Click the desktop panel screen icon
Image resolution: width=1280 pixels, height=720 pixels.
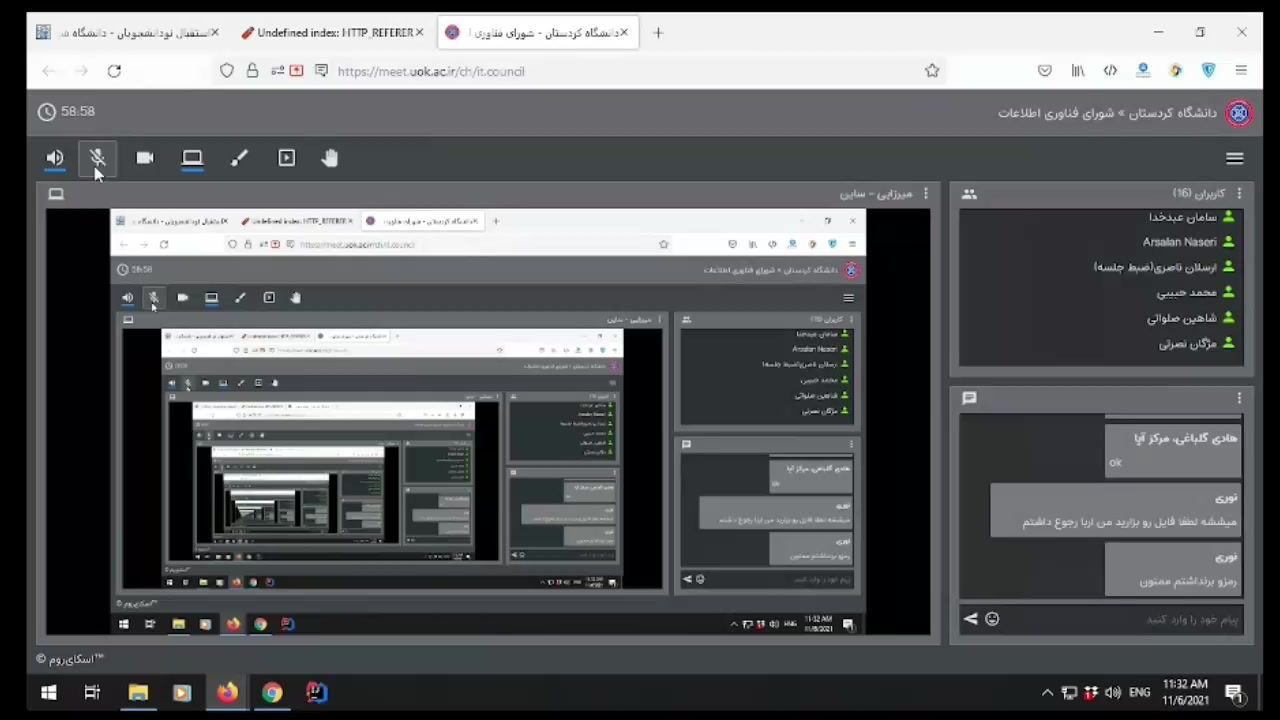click(x=56, y=194)
